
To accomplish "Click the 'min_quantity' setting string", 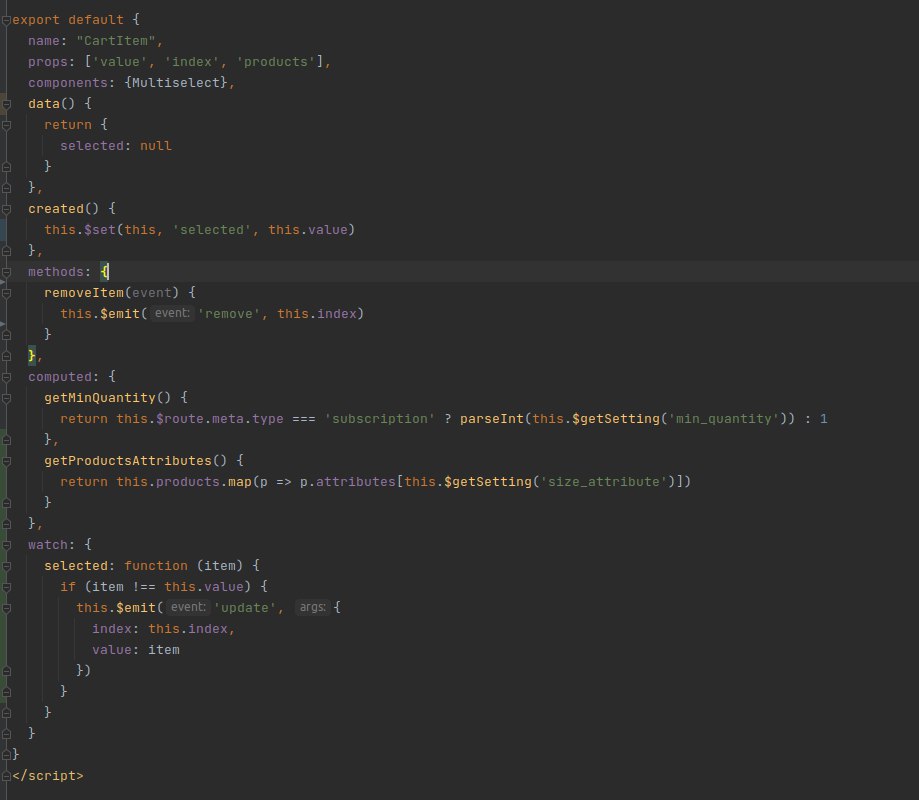I will point(724,418).
